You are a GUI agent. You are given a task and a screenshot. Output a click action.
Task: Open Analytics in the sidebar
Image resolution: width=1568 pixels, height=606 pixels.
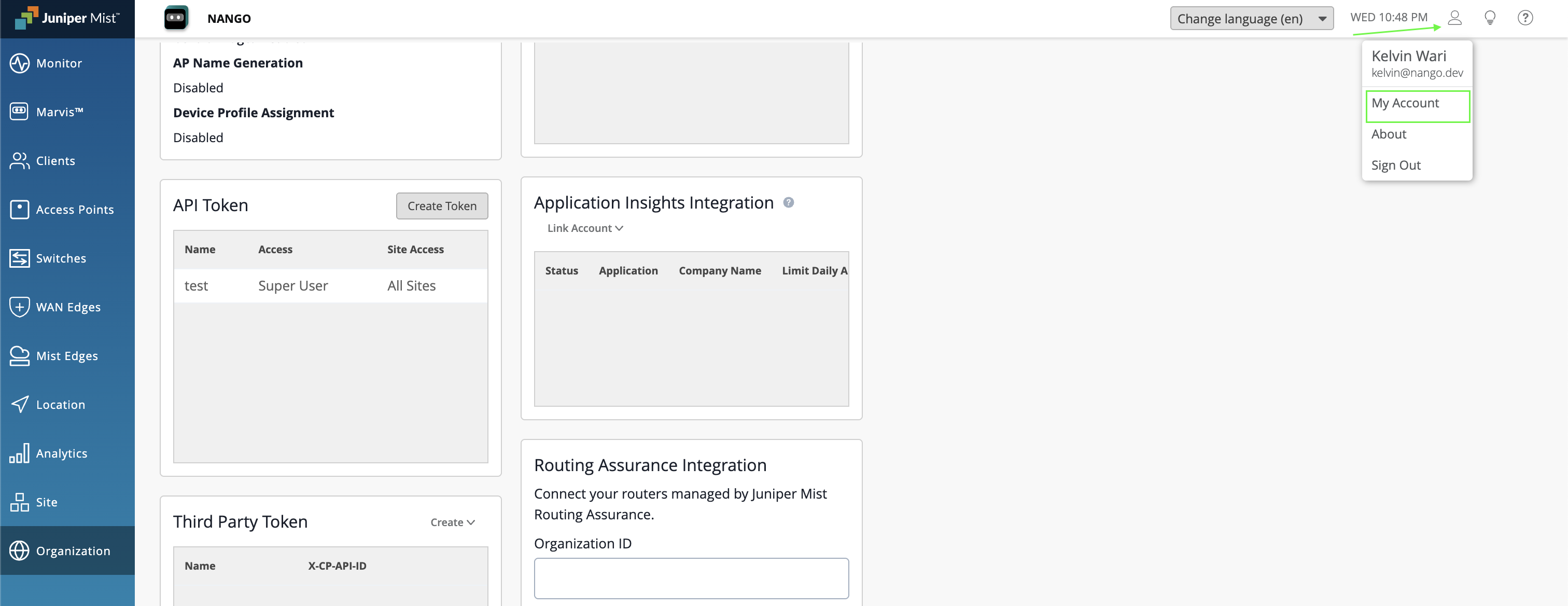coord(61,453)
